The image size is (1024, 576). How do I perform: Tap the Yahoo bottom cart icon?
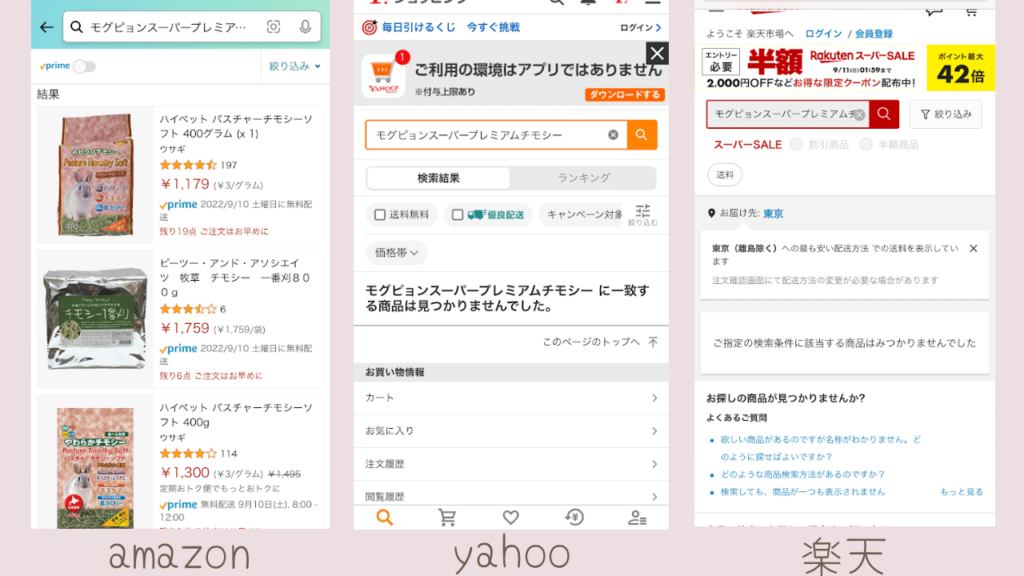447,518
